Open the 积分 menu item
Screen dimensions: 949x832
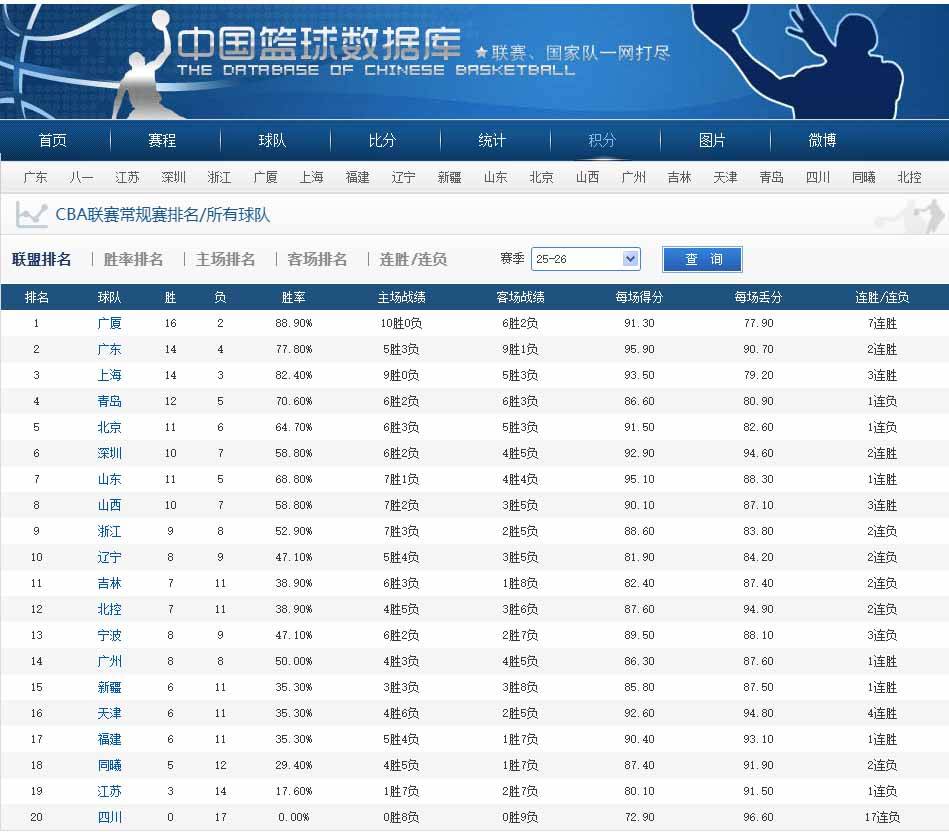coord(600,141)
